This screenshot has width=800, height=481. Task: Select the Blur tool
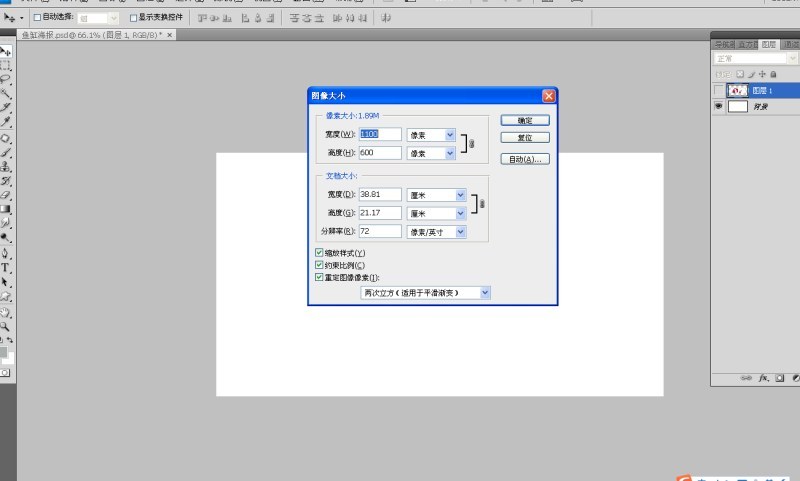point(6,222)
